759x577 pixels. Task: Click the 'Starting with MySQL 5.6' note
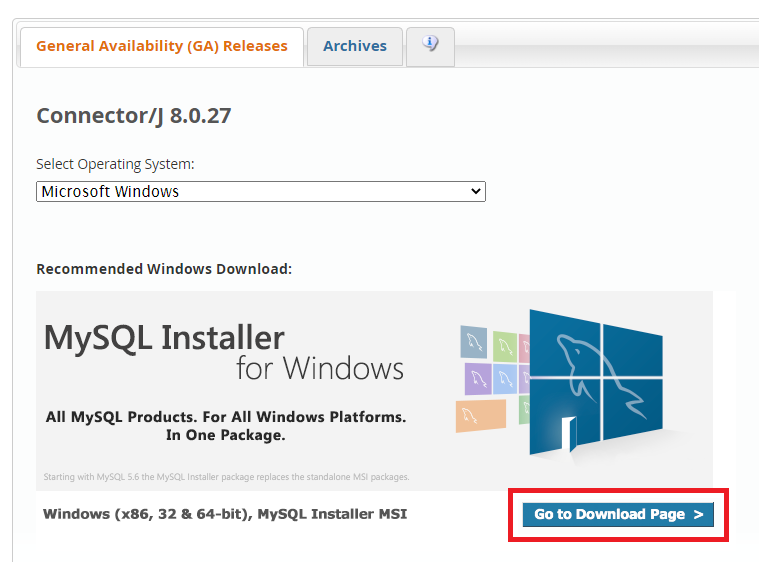click(x=226, y=477)
